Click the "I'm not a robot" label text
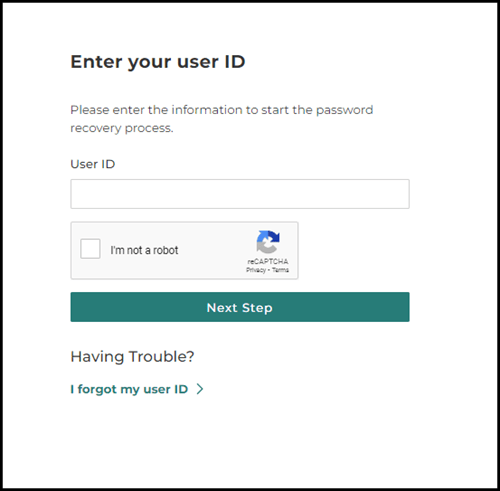Screen dimensions: 500x491 pyautogui.click(x=144, y=250)
